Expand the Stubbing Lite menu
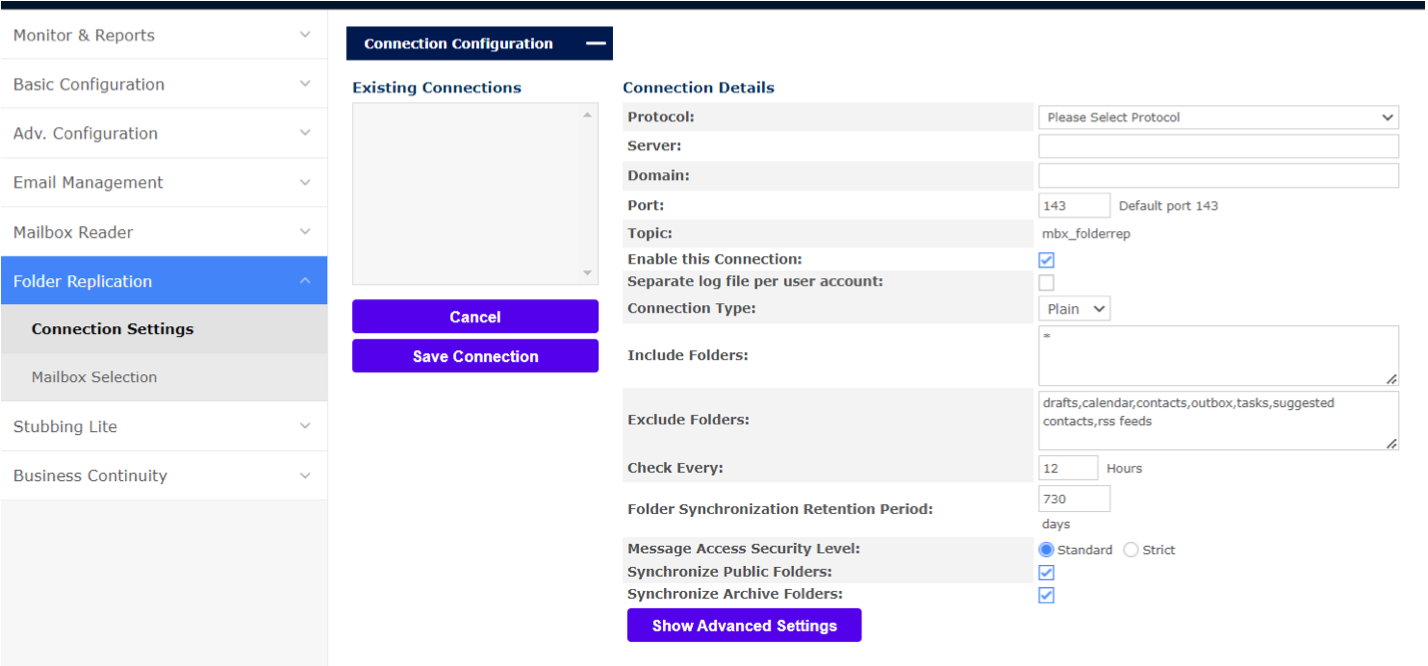 coord(163,426)
